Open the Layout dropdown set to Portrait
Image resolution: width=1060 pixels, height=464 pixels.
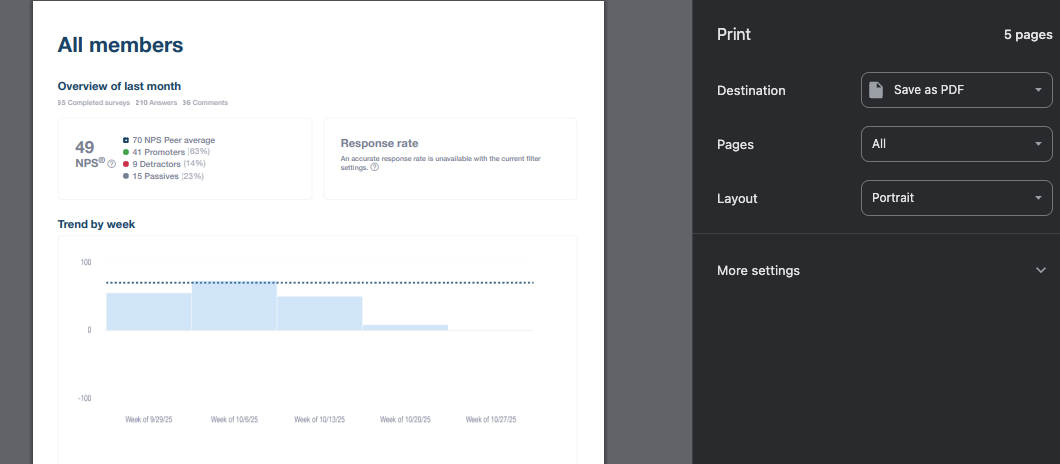pyautogui.click(x=956, y=198)
